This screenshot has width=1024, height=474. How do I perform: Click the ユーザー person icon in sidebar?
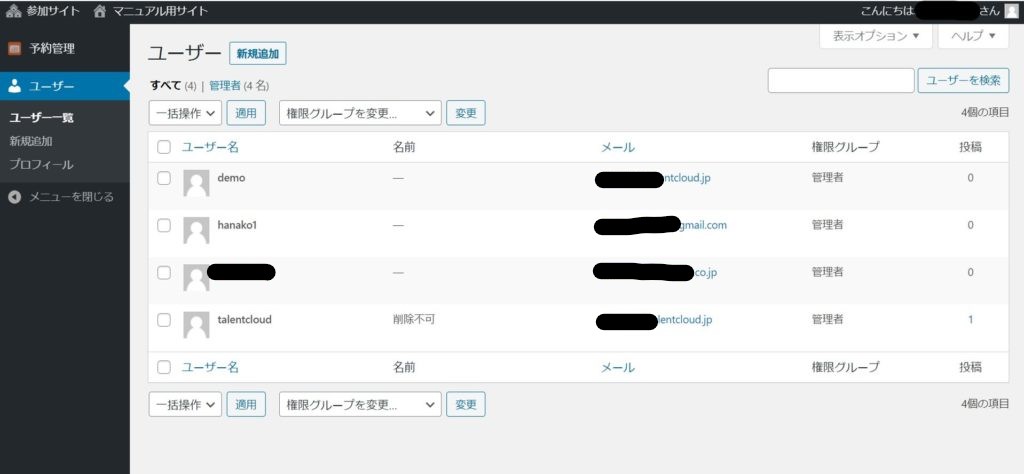pos(15,86)
